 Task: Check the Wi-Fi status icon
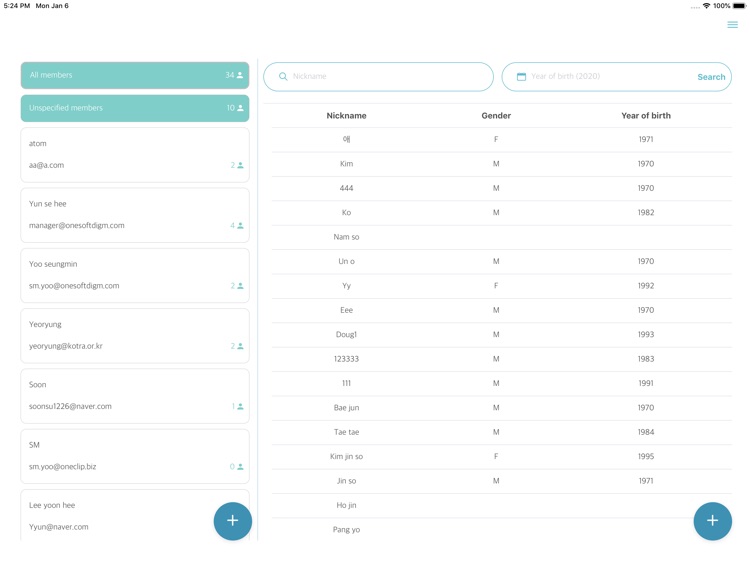tap(706, 6)
